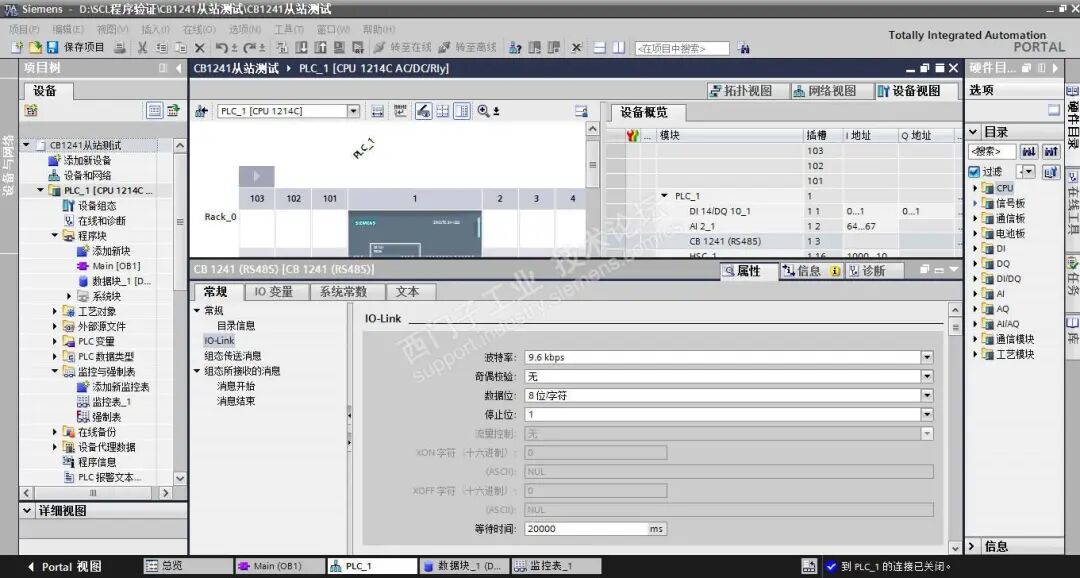This screenshot has height=578, width=1080.
Task: Collapse the 监控与强制表 tree node
Action: (x=55, y=371)
